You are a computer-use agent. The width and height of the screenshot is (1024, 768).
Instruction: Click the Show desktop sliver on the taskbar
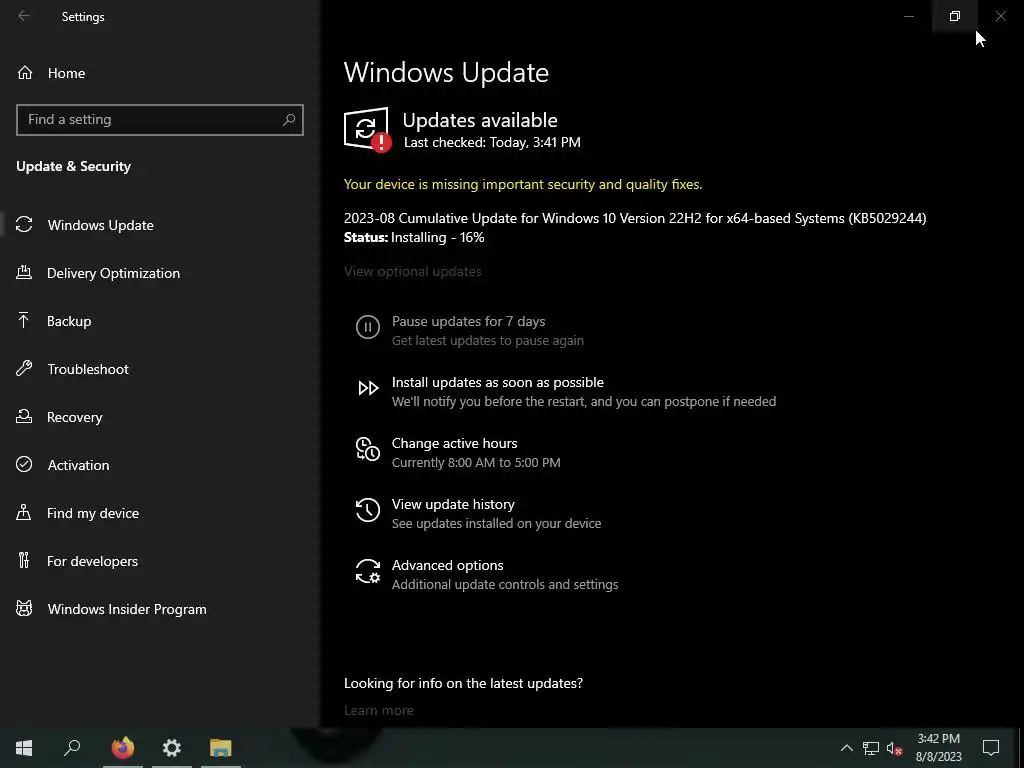coord(1021,748)
